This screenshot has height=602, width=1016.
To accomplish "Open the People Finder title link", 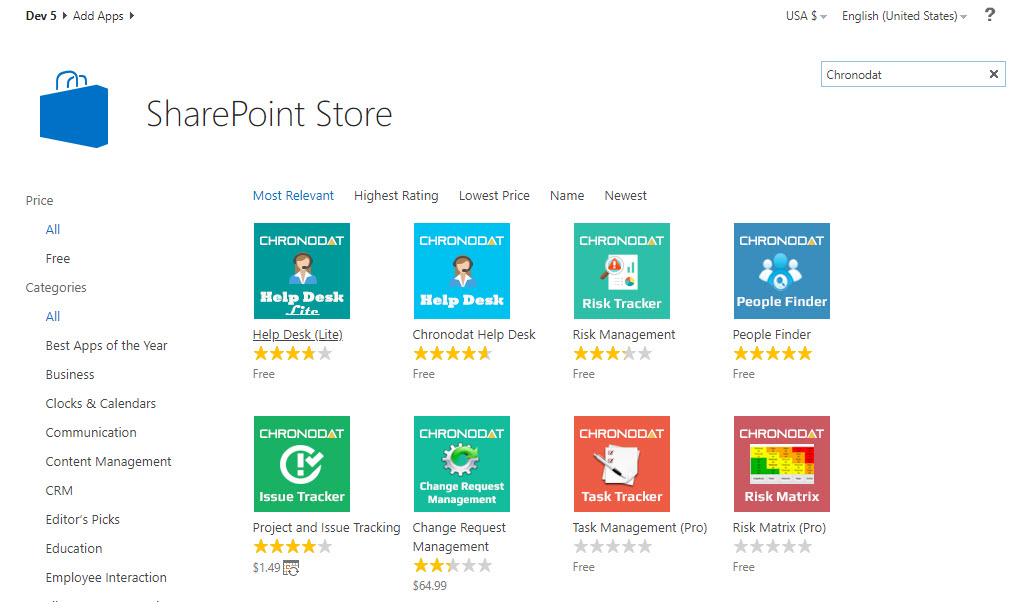I will (771, 334).
